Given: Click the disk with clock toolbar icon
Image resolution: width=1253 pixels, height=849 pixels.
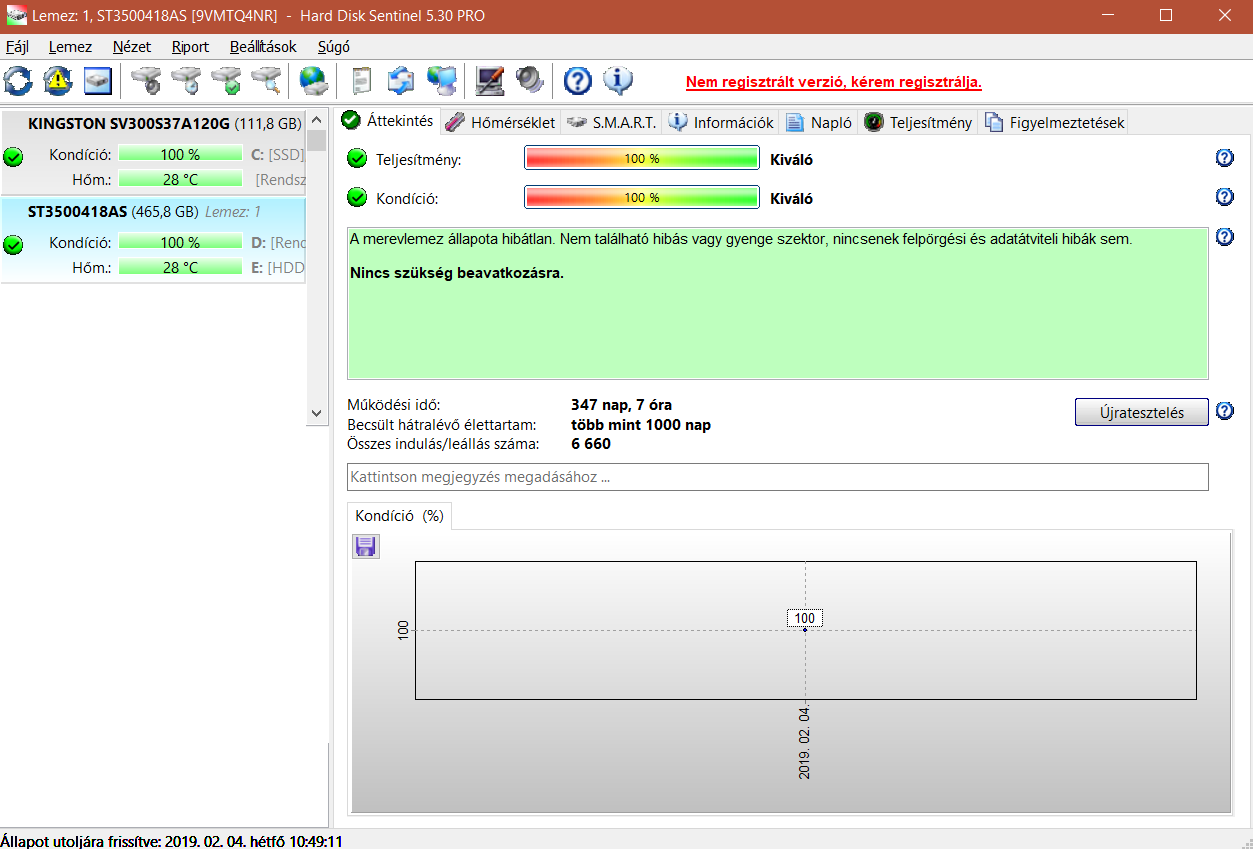Looking at the screenshot, I should coord(186,80).
